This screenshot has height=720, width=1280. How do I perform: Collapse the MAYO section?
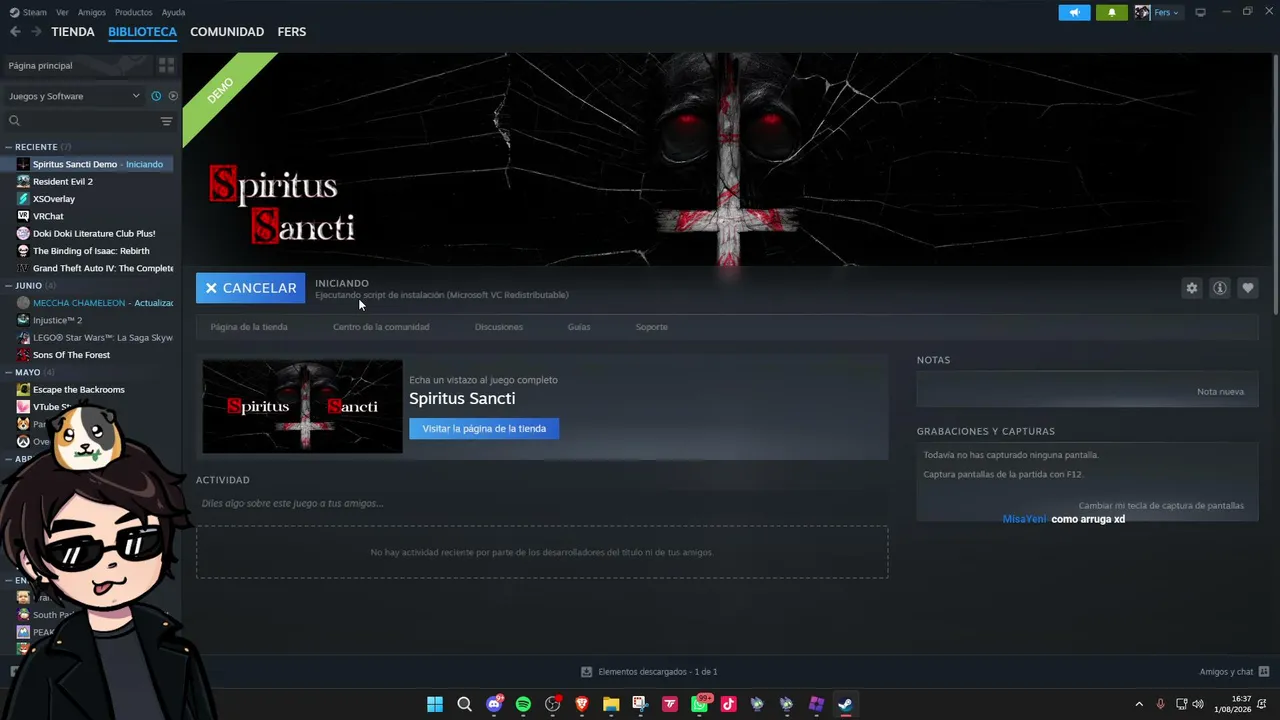(x=8, y=372)
